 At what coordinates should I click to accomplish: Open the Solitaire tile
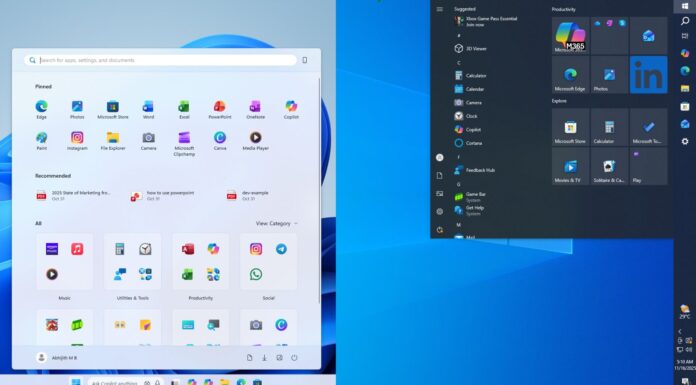tap(609, 166)
